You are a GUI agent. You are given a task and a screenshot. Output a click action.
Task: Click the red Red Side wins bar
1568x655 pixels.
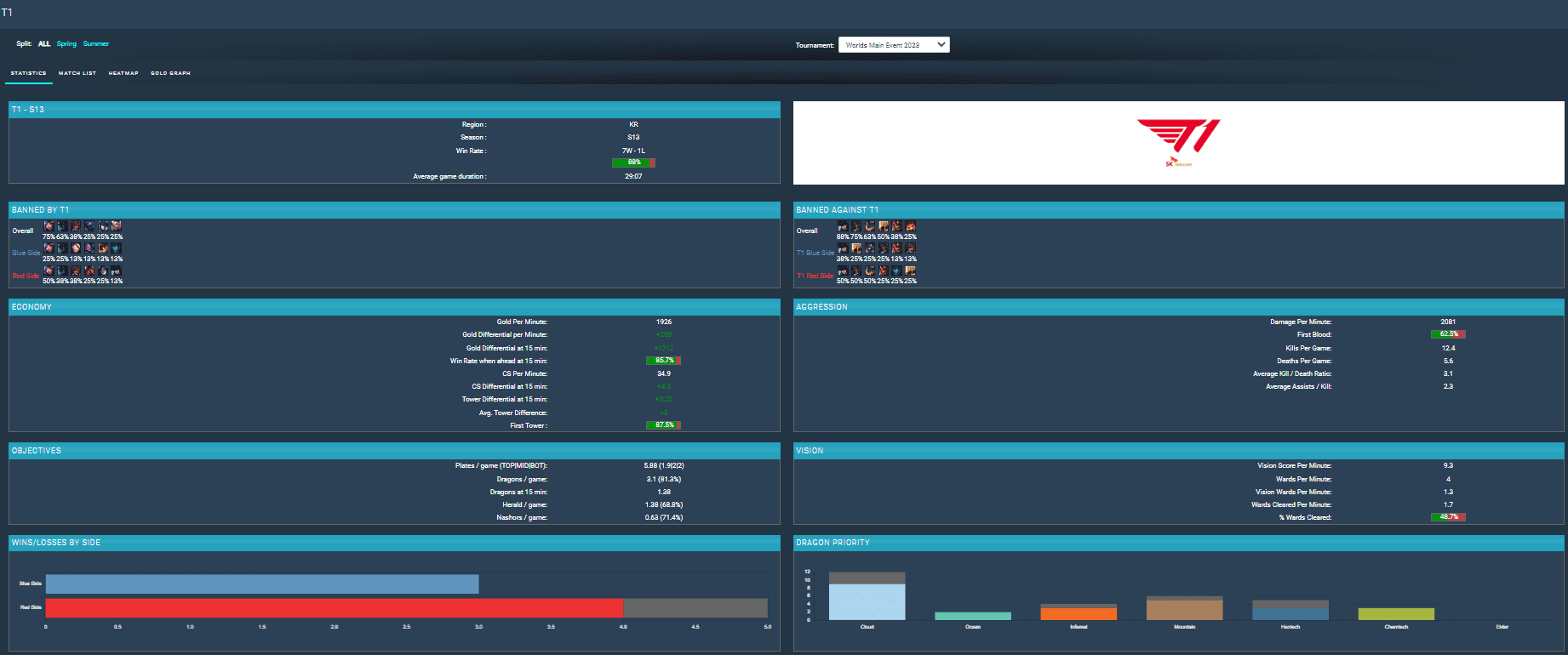pyautogui.click(x=335, y=607)
